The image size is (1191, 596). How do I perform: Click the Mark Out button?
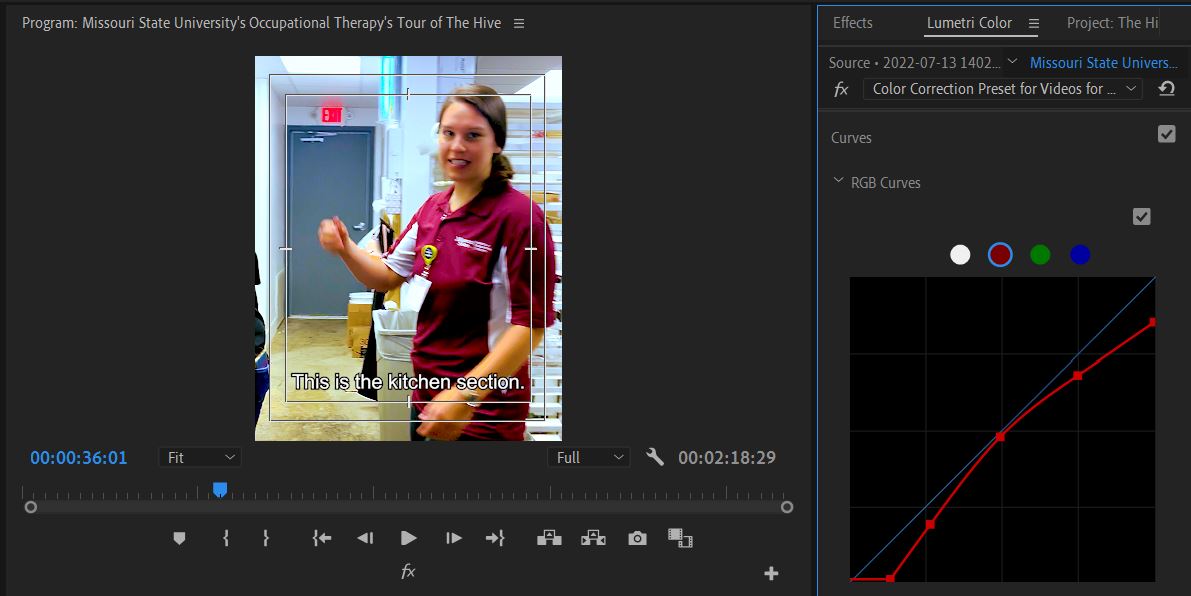pos(266,538)
